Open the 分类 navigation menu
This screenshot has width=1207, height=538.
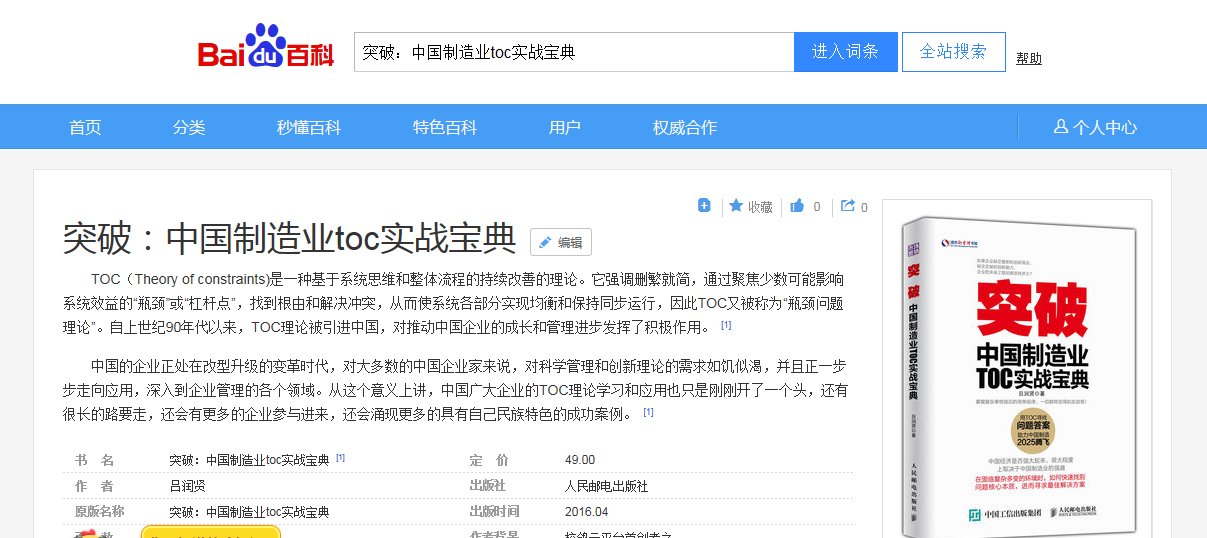[189, 127]
